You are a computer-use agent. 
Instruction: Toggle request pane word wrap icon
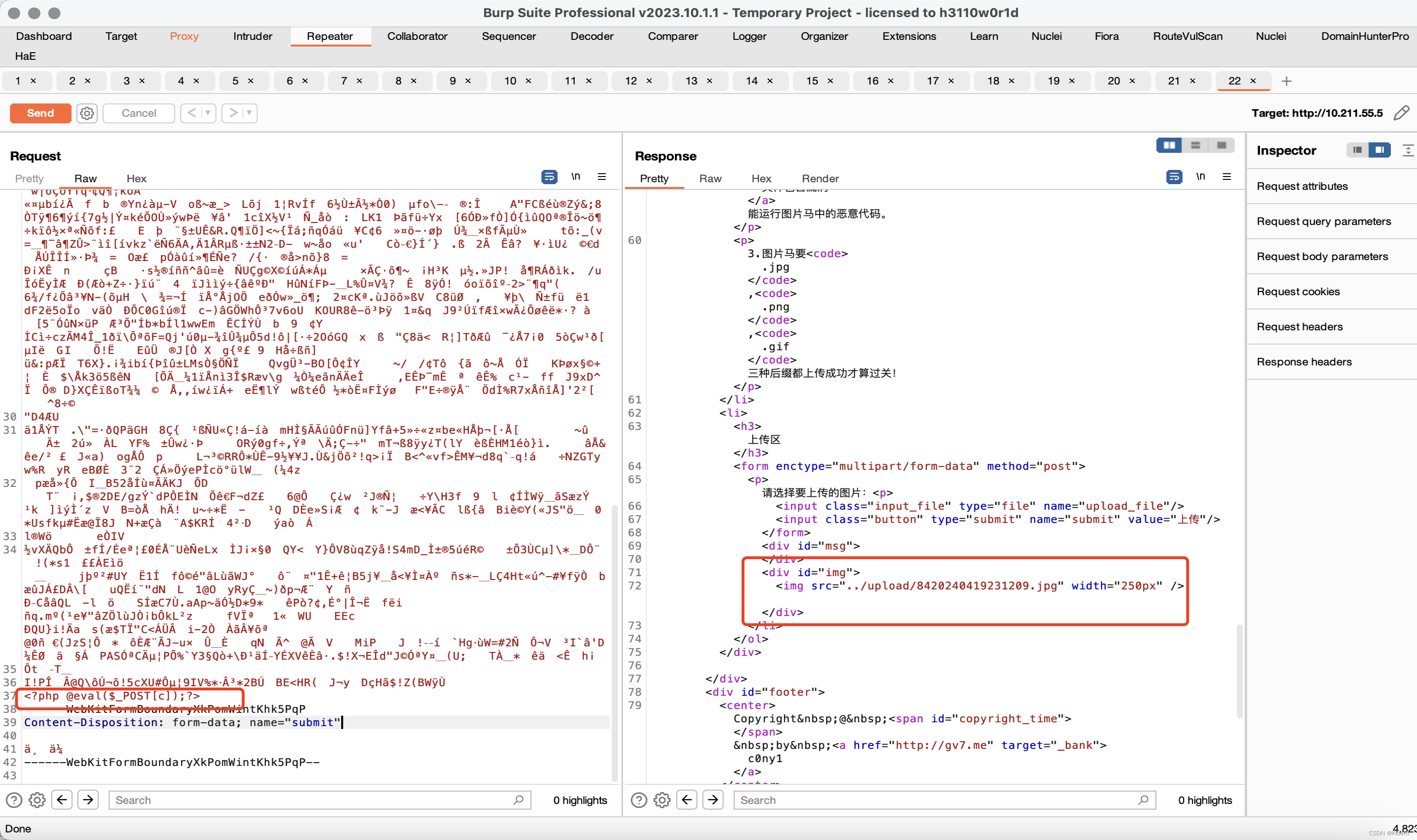click(549, 177)
